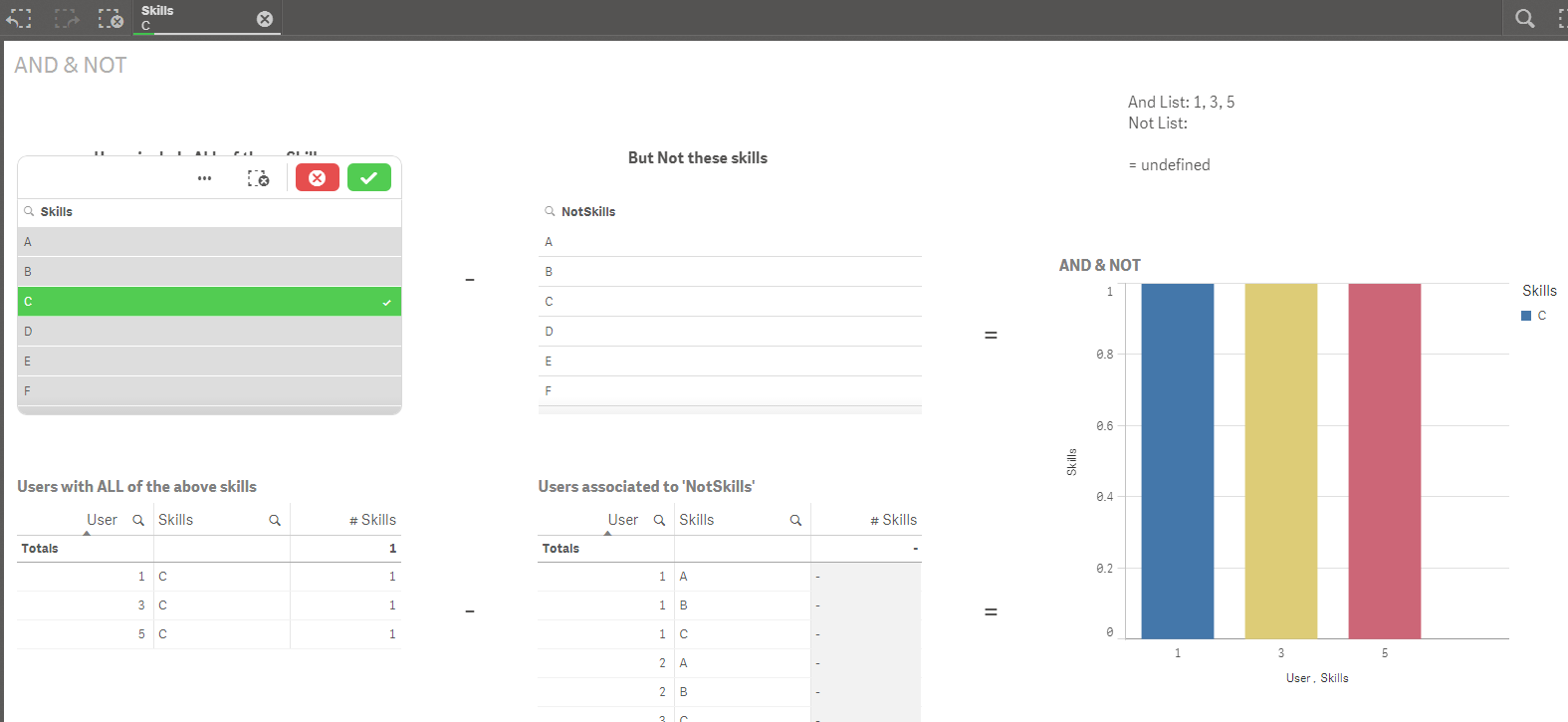Select skill A in Skills listbox

209,242
